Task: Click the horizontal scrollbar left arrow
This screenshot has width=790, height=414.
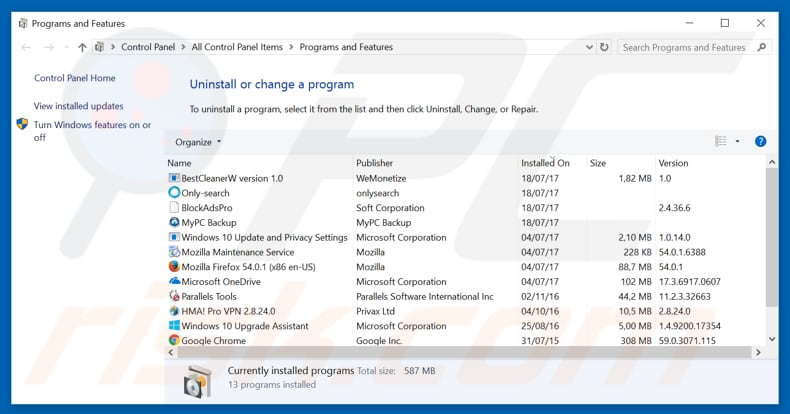Action: point(171,353)
